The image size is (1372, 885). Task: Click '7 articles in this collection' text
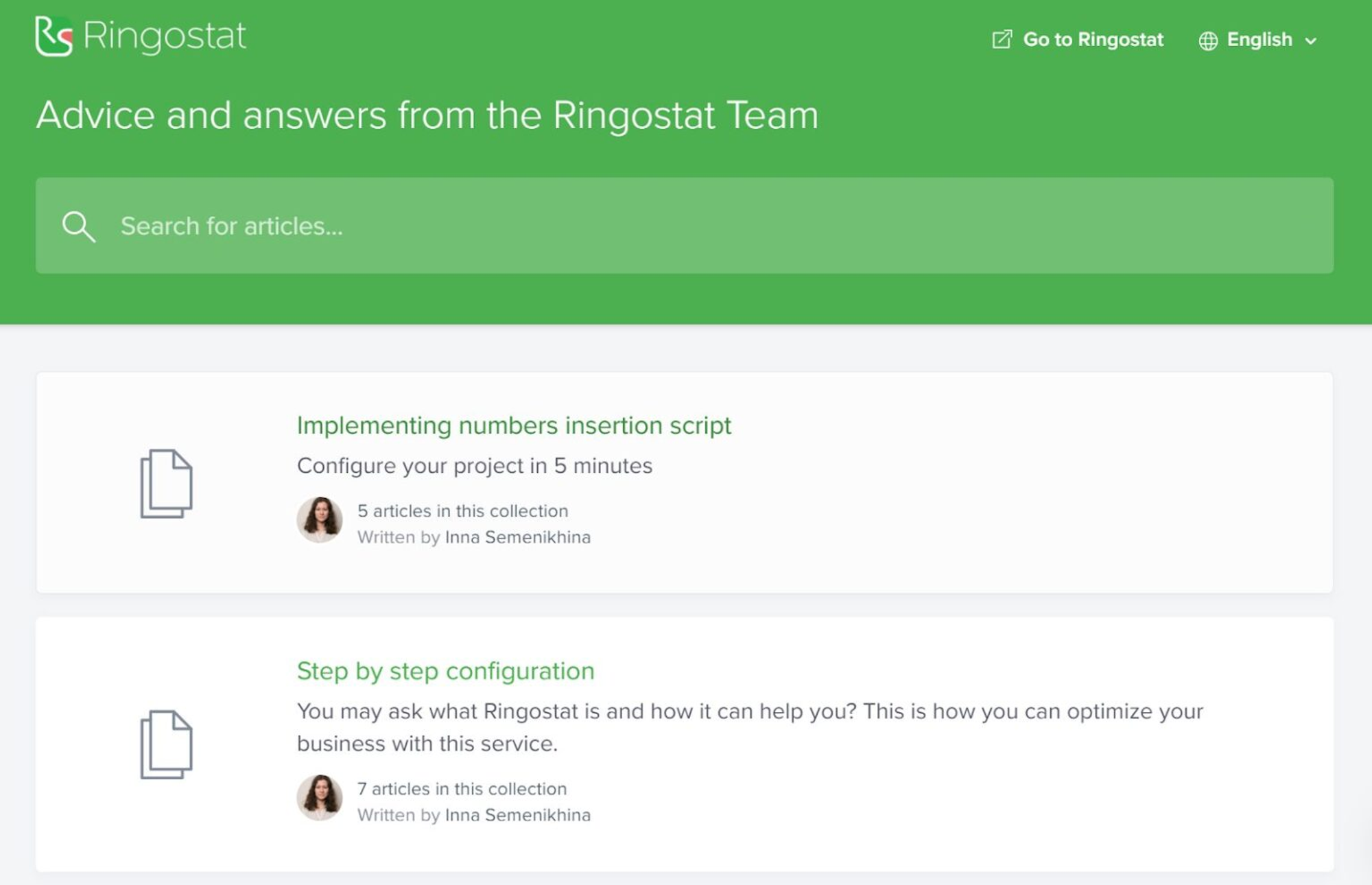coord(462,789)
